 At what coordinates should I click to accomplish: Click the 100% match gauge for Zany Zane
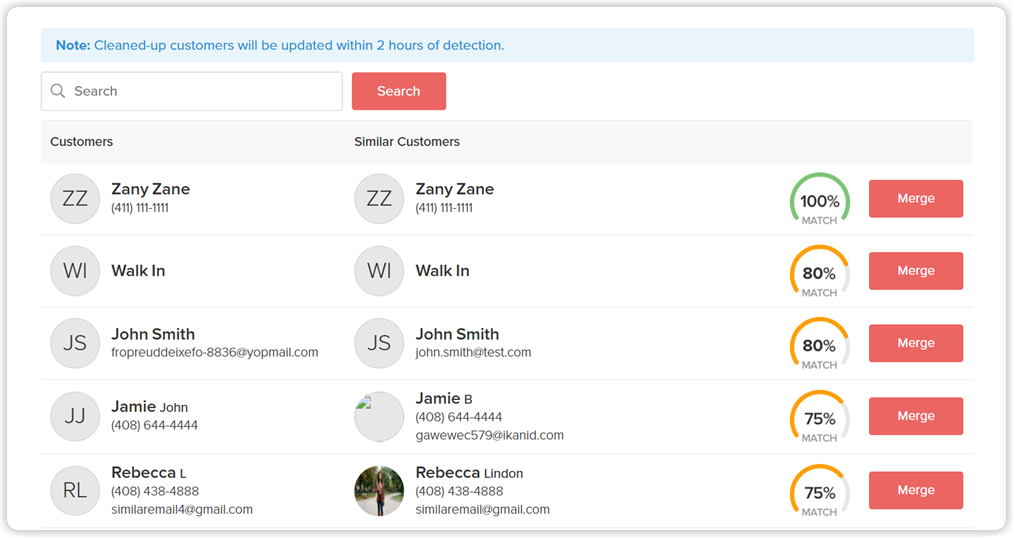(x=819, y=200)
